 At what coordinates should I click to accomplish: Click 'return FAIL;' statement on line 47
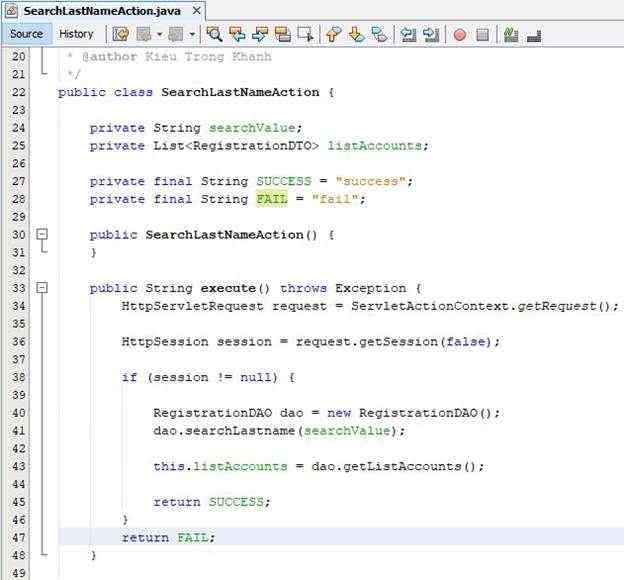point(169,537)
